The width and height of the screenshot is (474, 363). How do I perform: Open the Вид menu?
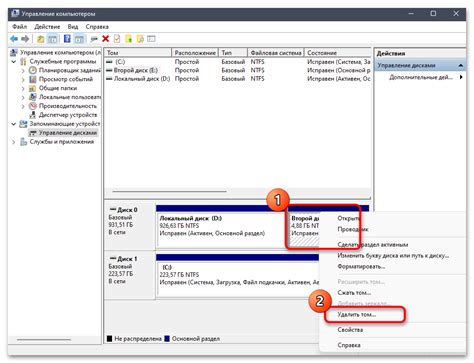[x=73, y=27]
